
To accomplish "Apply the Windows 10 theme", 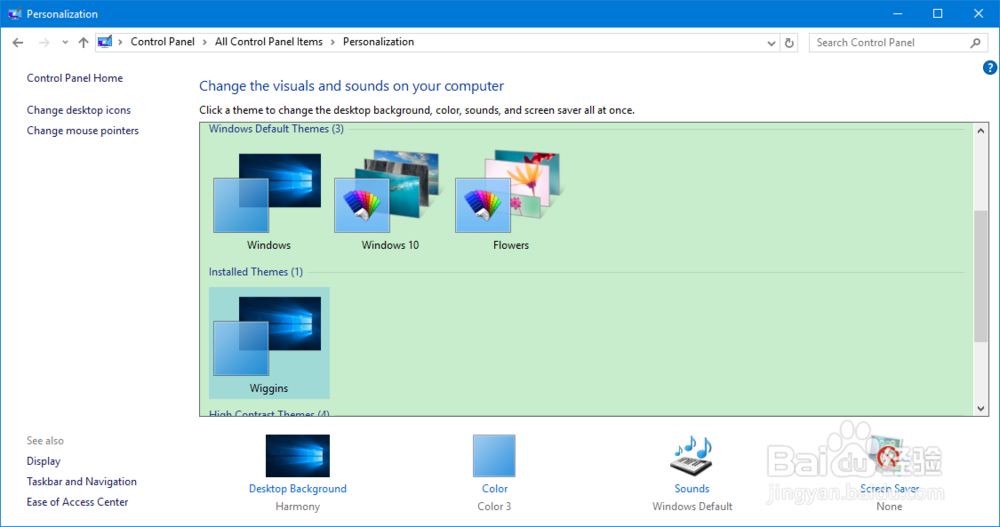I will click(x=390, y=201).
